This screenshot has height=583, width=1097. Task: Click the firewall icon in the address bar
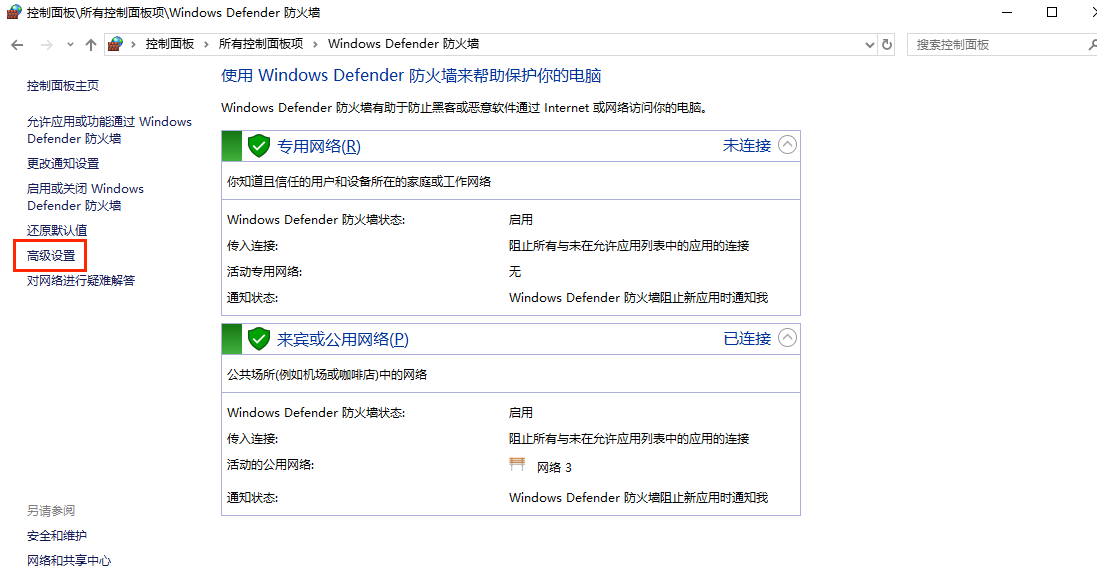click(116, 44)
